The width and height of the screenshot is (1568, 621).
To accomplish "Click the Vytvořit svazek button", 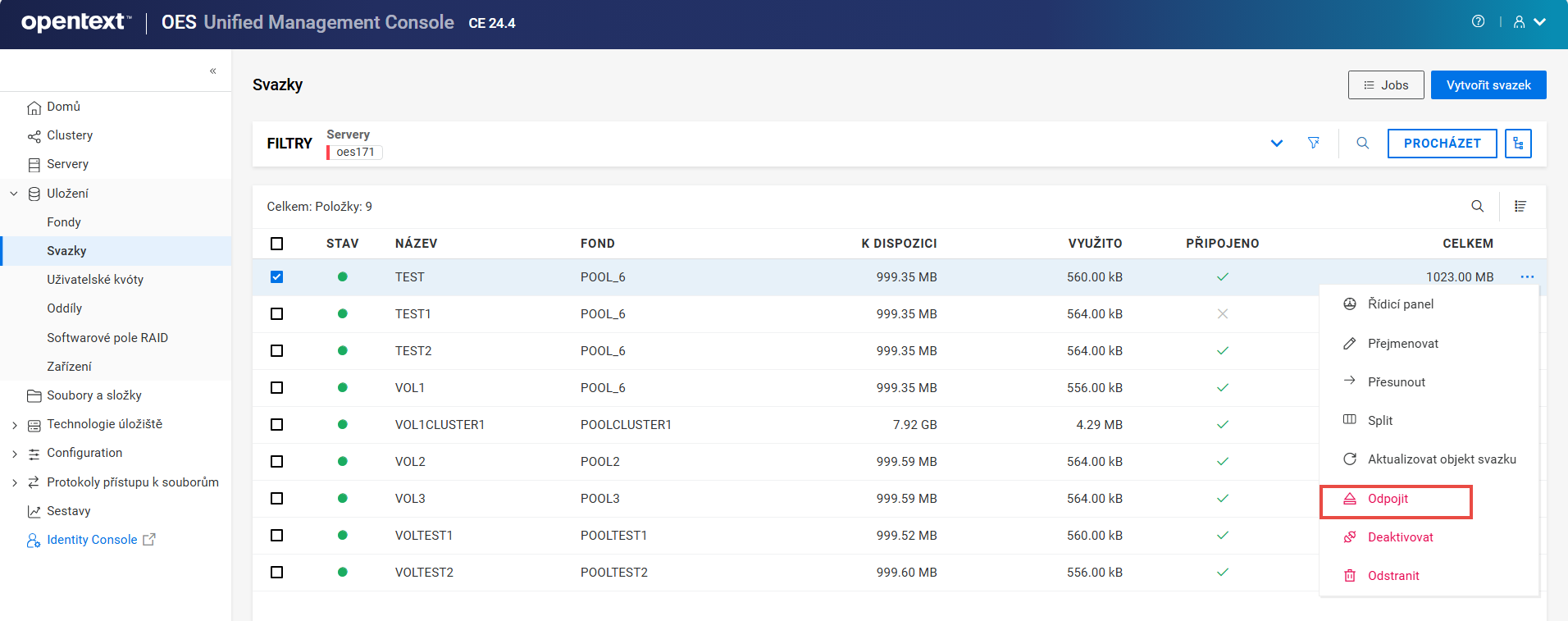I will click(x=1488, y=85).
